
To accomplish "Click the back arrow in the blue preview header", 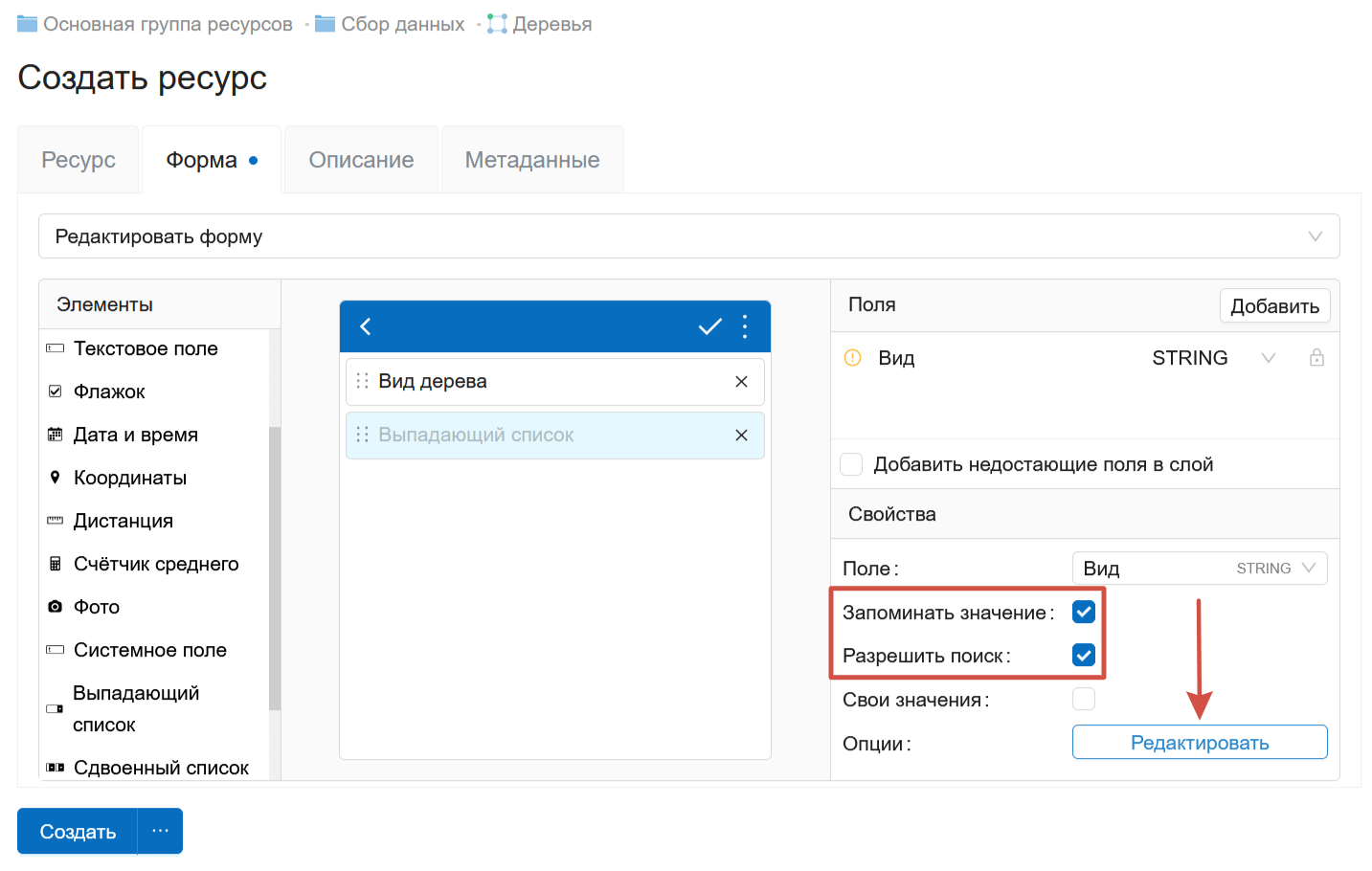I will tap(365, 326).
